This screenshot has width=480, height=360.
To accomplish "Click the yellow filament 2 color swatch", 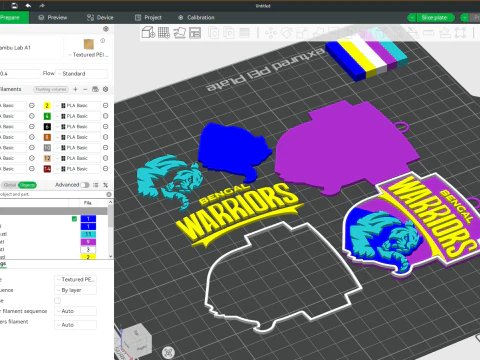I will coord(47,106).
